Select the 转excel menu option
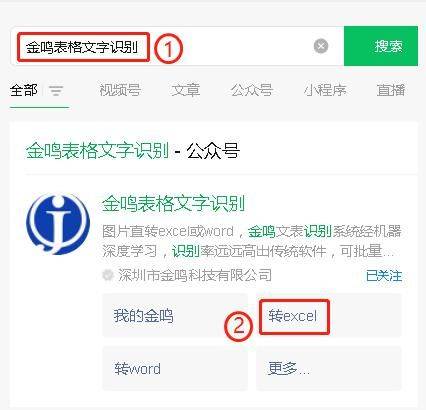This screenshot has height=410, width=426. pos(329,315)
